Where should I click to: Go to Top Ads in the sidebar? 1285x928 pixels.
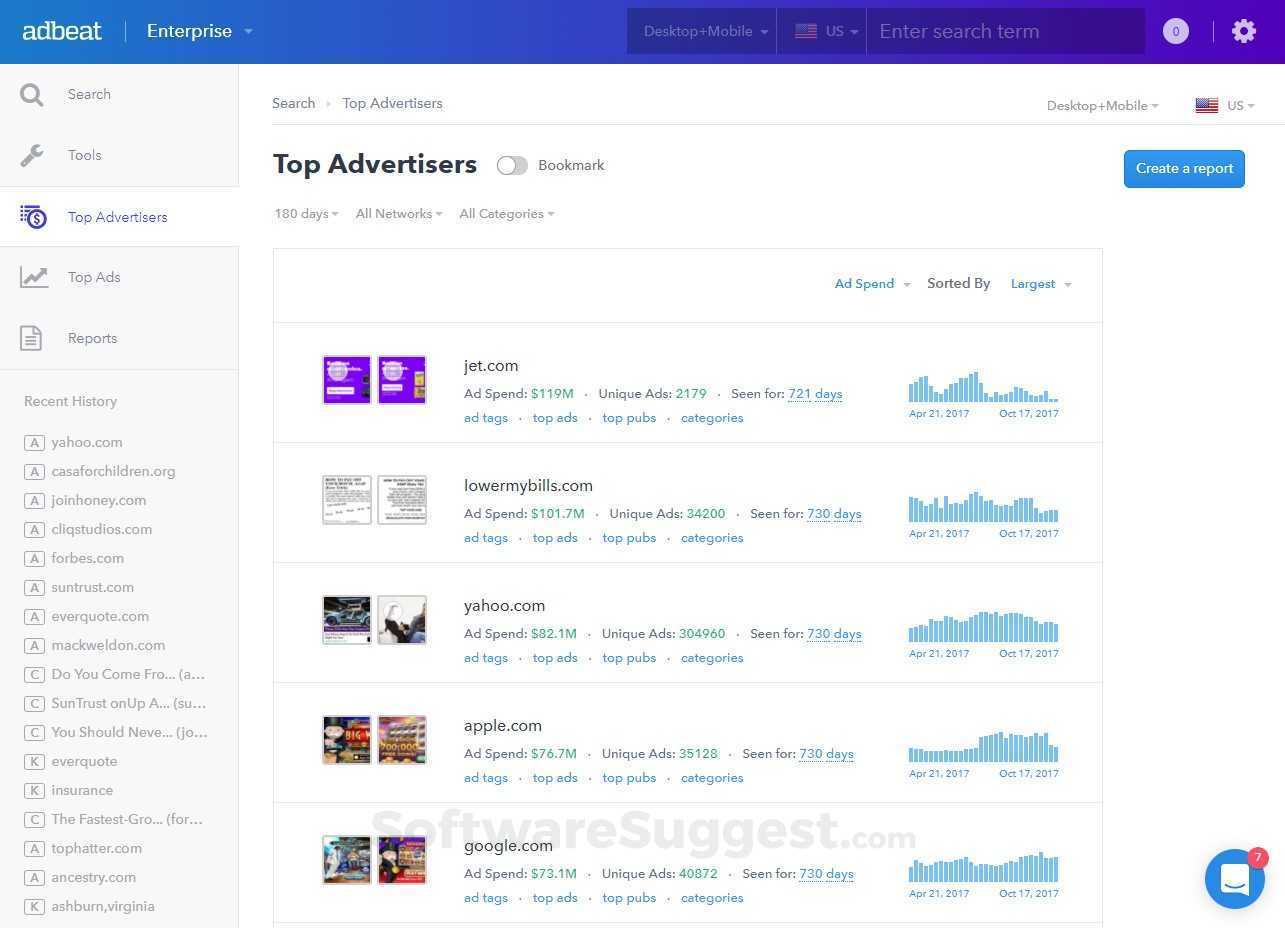point(93,277)
